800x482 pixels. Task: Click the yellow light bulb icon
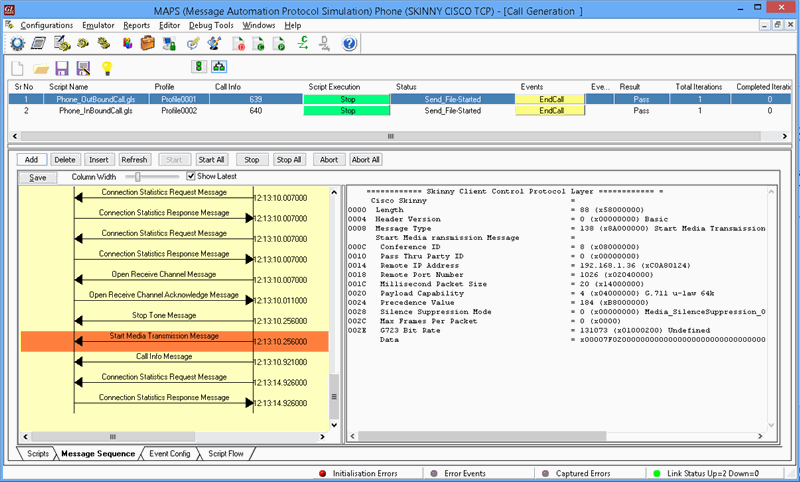[107, 68]
